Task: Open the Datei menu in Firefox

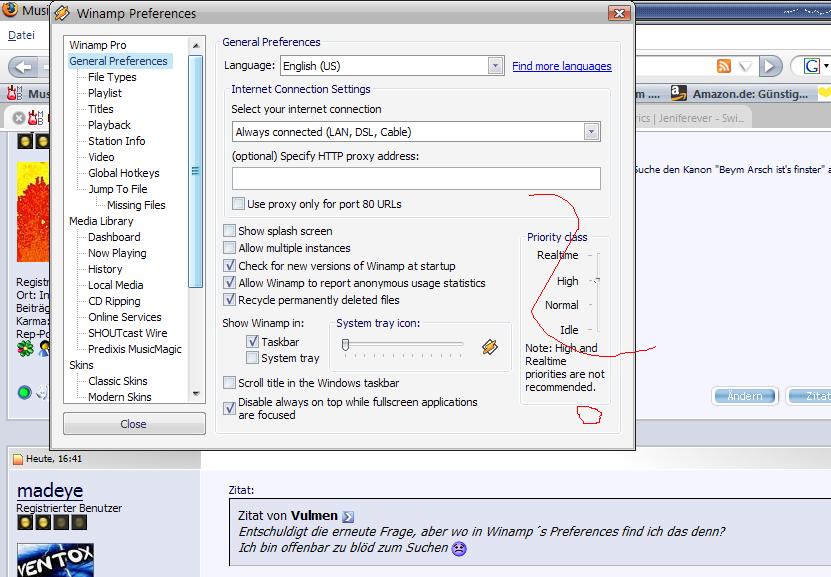Action: click(21, 35)
